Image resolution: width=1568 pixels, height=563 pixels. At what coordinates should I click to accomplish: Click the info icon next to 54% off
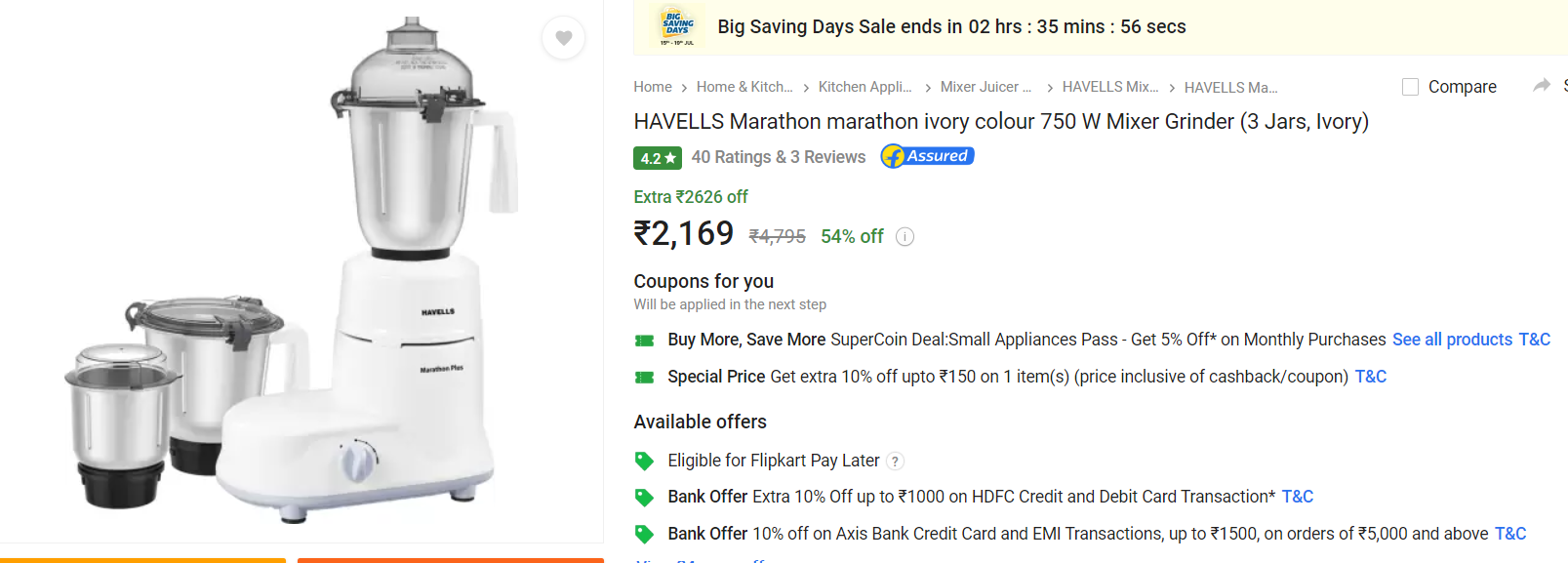pos(905,236)
